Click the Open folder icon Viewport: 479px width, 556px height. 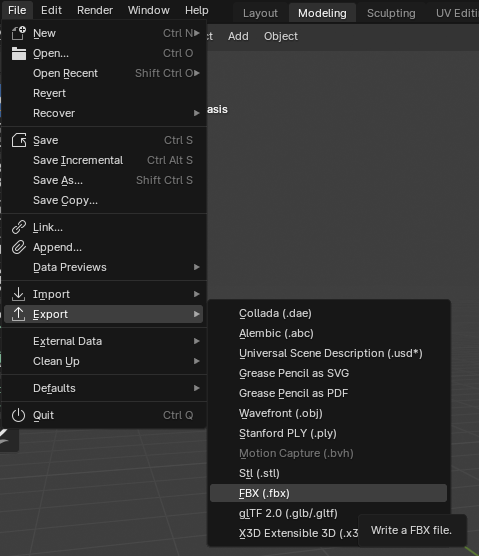18,54
